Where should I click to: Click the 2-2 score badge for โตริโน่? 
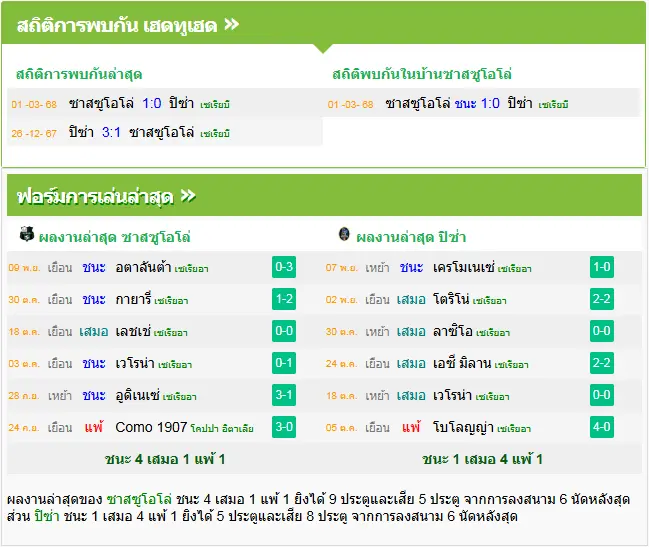coord(602,299)
